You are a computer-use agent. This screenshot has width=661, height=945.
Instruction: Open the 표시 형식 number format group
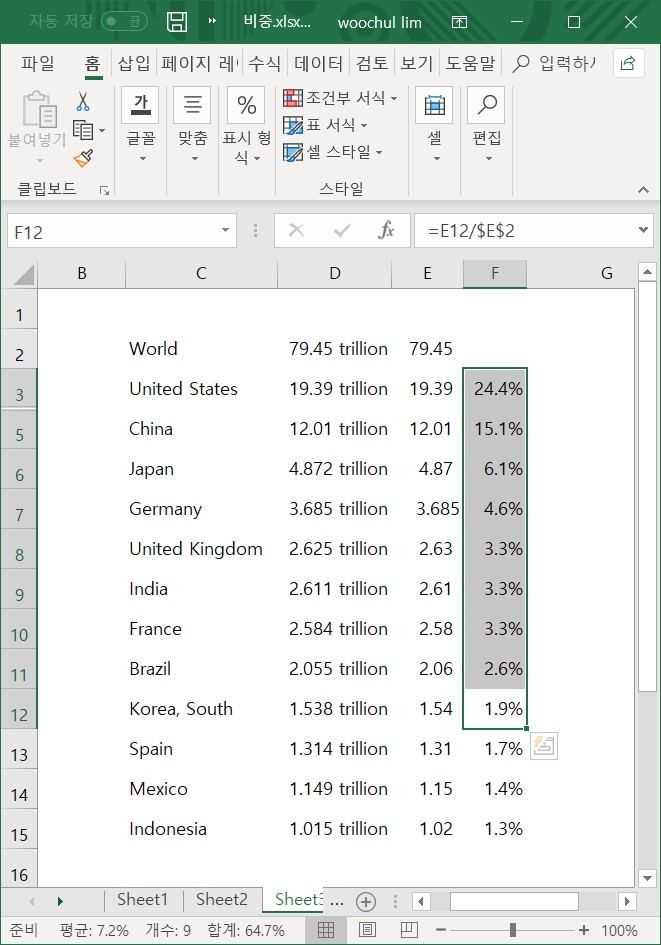(246, 125)
